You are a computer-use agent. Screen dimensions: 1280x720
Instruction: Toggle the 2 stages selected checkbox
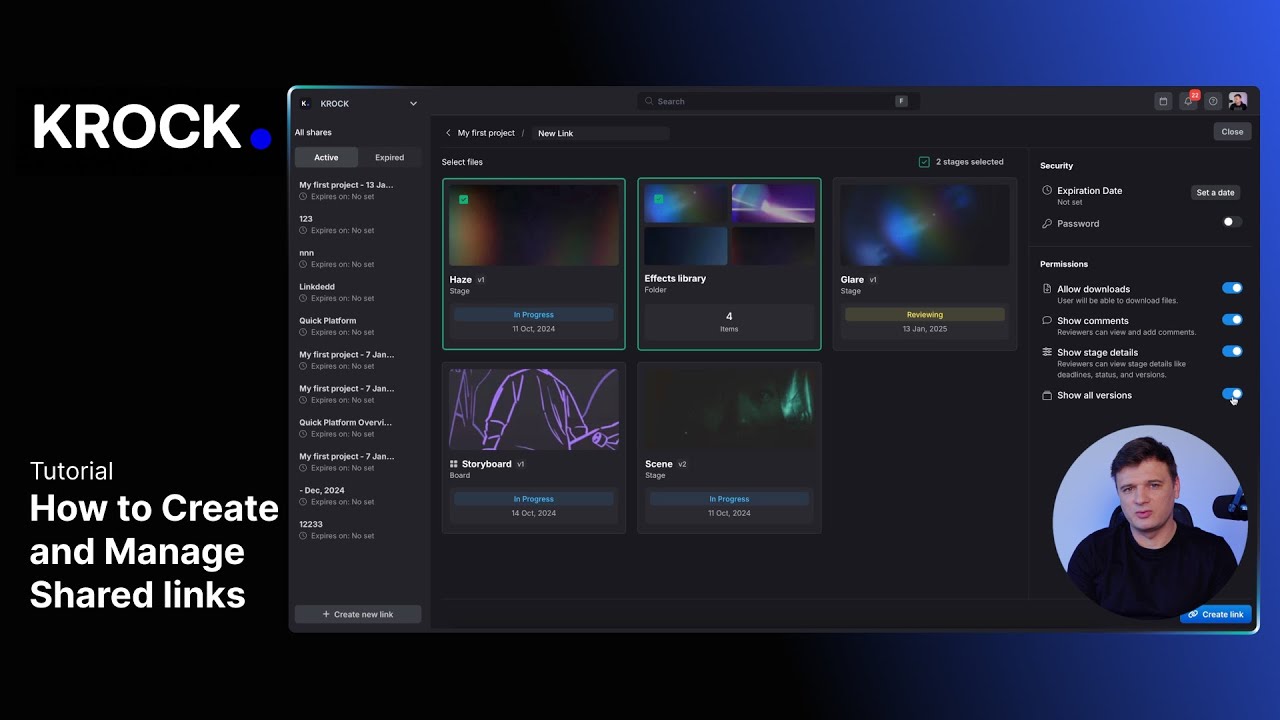(x=924, y=162)
